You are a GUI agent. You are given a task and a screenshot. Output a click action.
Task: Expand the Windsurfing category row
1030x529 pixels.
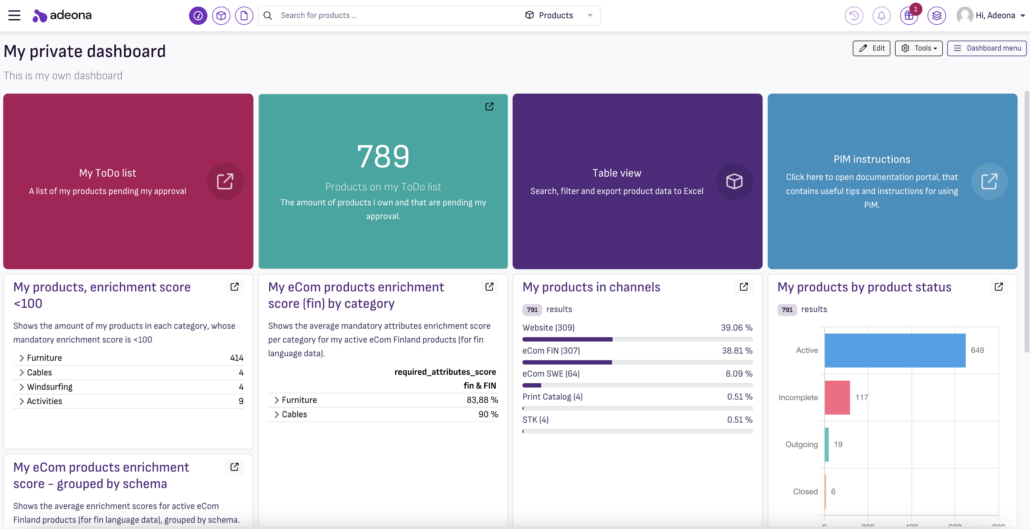coord(22,387)
